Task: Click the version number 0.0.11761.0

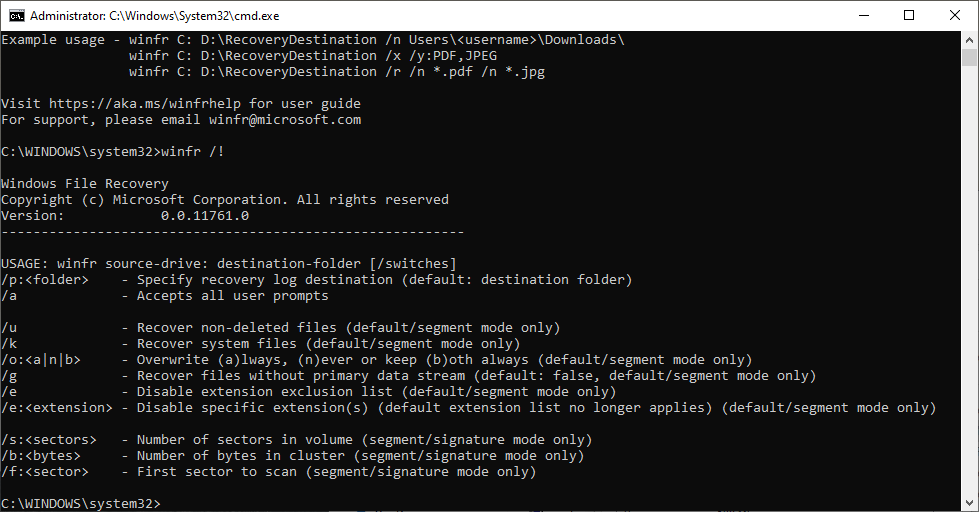Action: [x=205, y=215]
